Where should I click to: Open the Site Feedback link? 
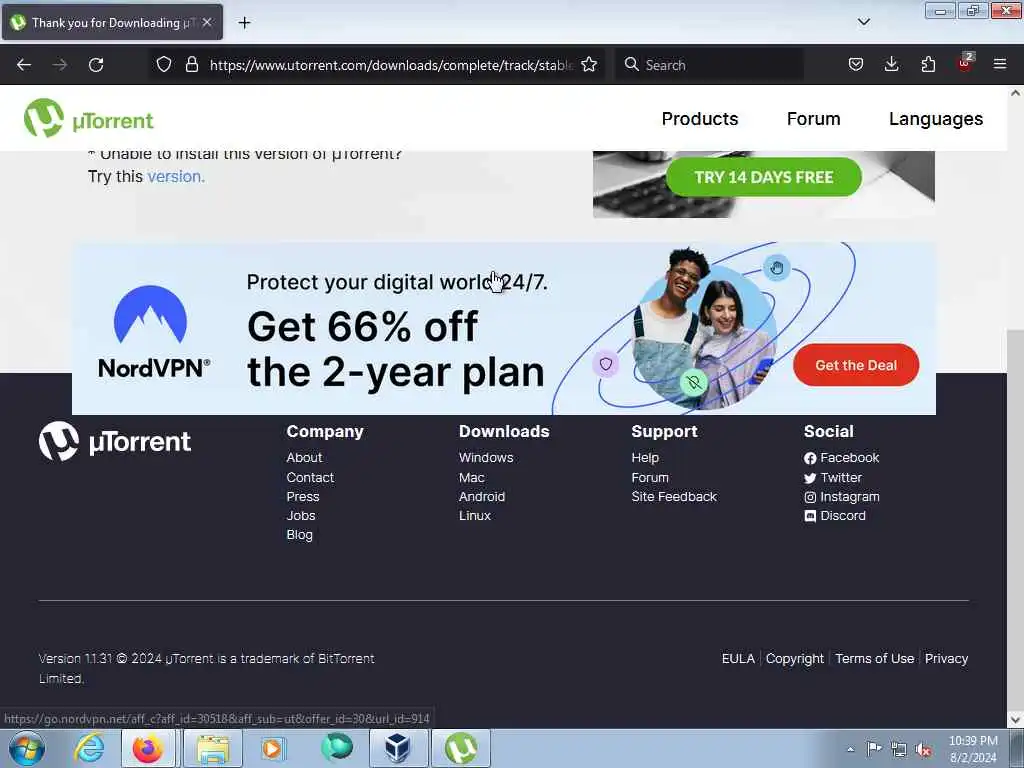tap(674, 496)
